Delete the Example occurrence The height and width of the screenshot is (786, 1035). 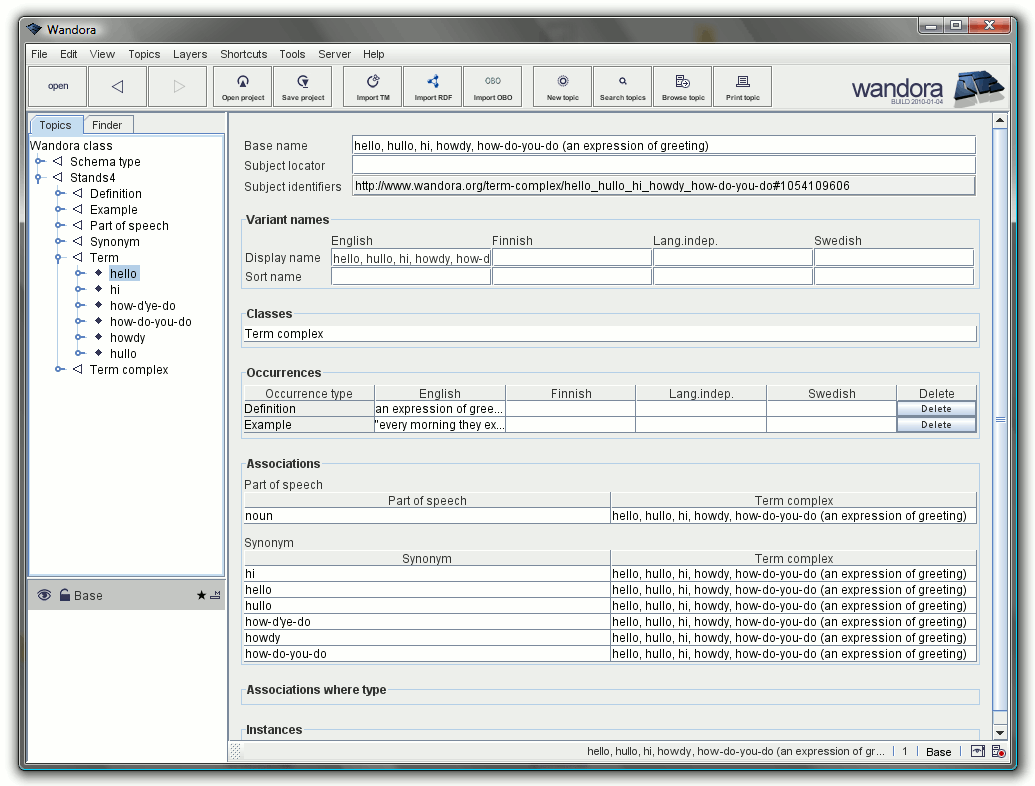(935, 424)
